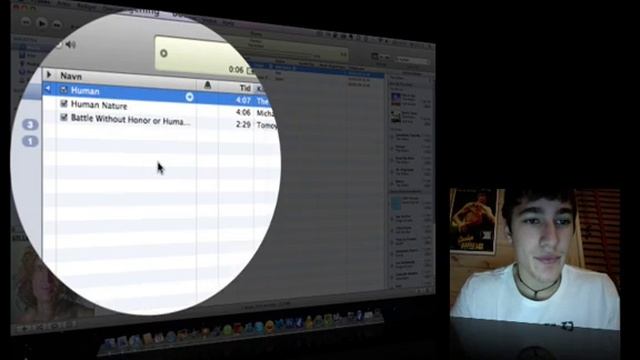This screenshot has width=640, height=360.
Task: Click the bell icon column header
Action: point(207,84)
